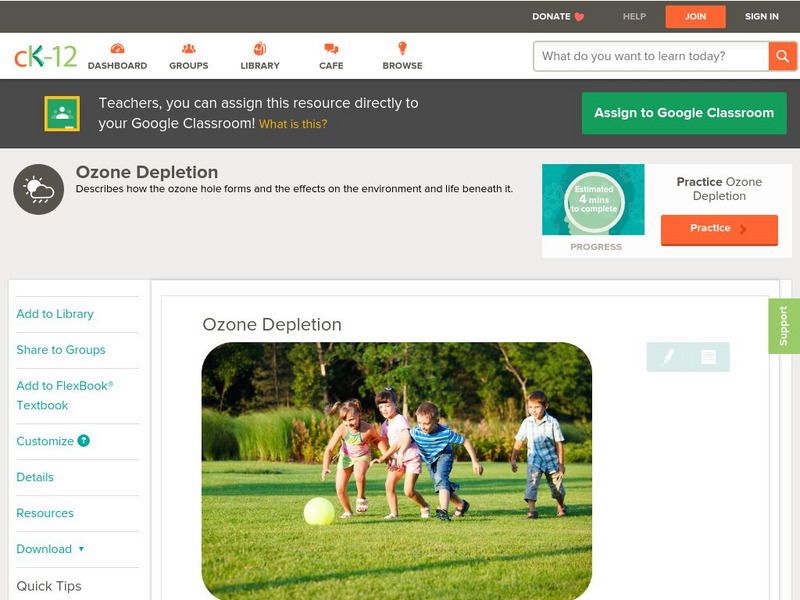
Task: Click the LIBRARY menu label
Action: 260,65
